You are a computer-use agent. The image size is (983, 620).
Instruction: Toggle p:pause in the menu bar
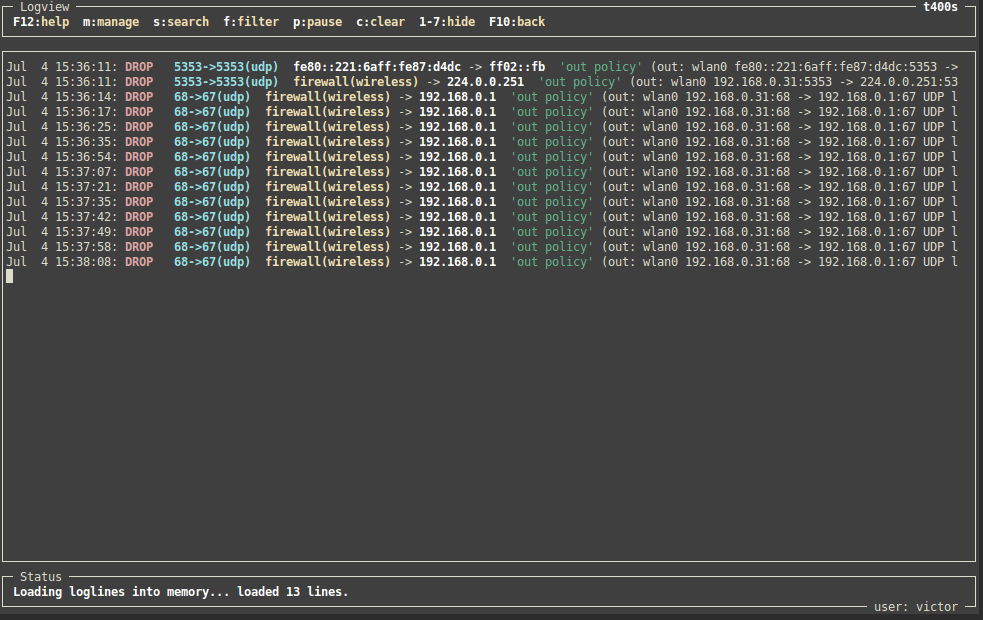pyautogui.click(x=318, y=22)
